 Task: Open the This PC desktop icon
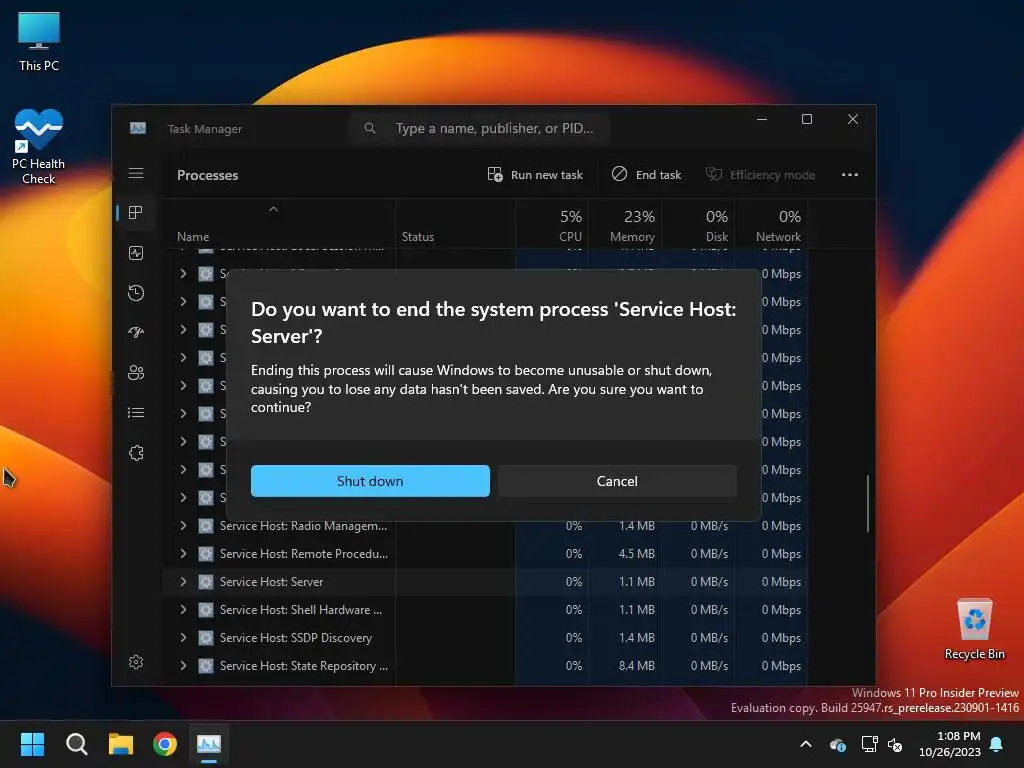(x=39, y=41)
